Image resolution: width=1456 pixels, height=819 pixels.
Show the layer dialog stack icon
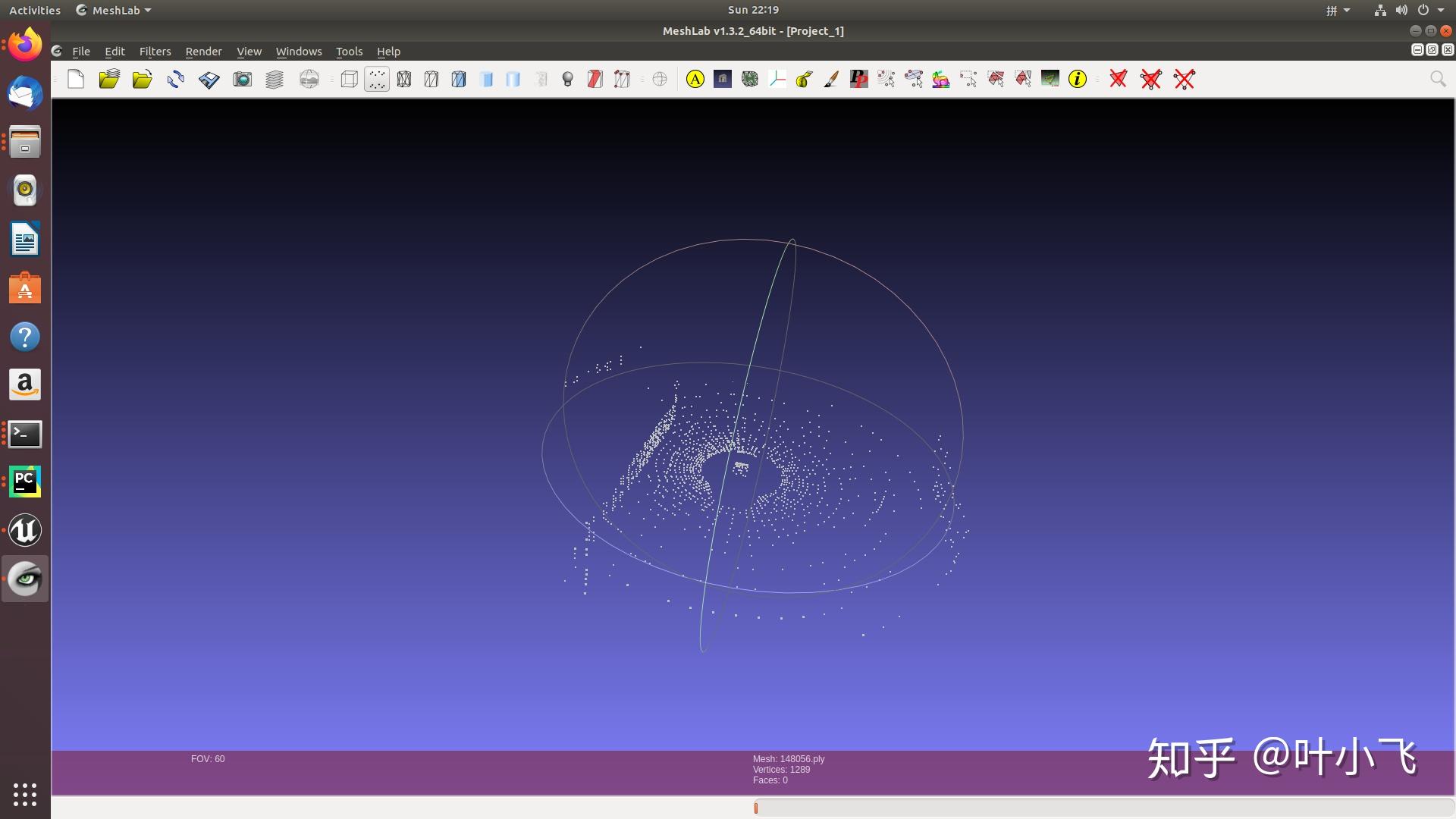(x=275, y=79)
